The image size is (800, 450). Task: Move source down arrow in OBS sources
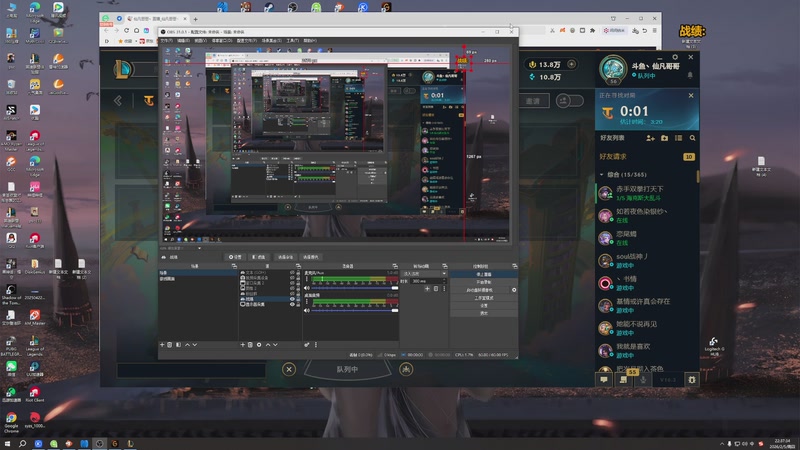tap(276, 345)
